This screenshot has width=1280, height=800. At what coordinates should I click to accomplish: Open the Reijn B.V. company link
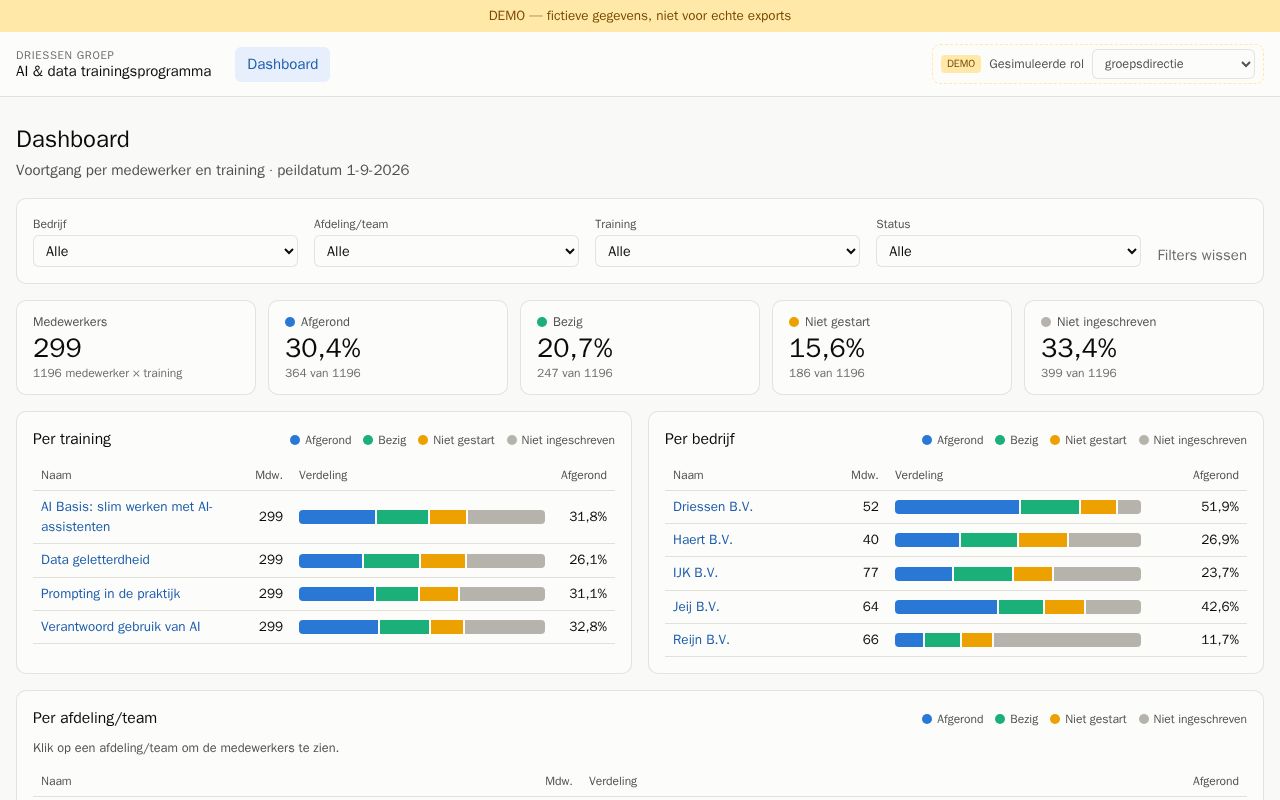click(x=701, y=640)
